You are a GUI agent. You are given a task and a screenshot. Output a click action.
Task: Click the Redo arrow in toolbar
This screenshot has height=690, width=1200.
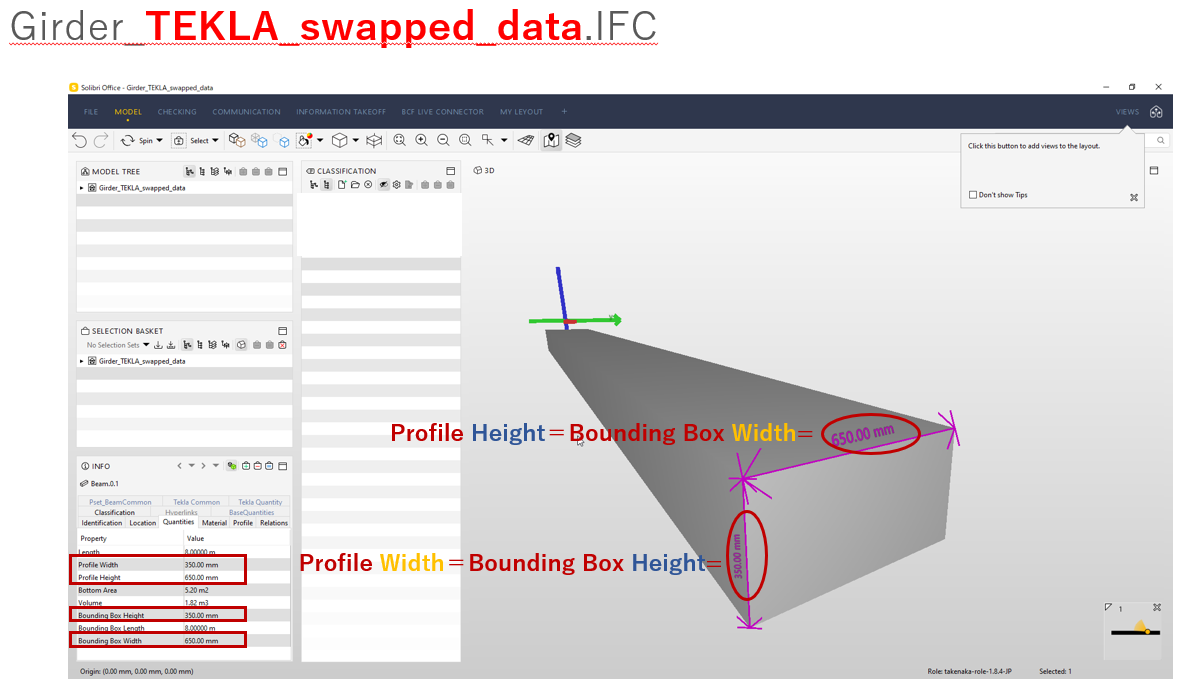pos(101,141)
